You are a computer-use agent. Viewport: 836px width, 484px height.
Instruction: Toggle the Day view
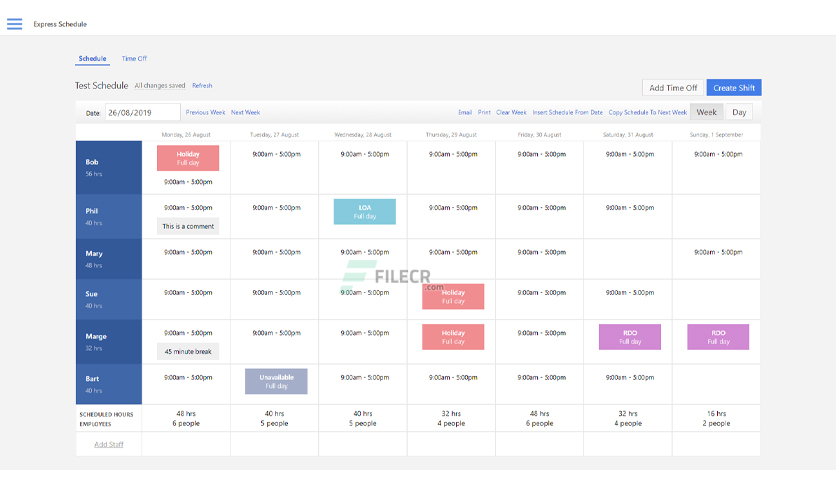tap(739, 112)
